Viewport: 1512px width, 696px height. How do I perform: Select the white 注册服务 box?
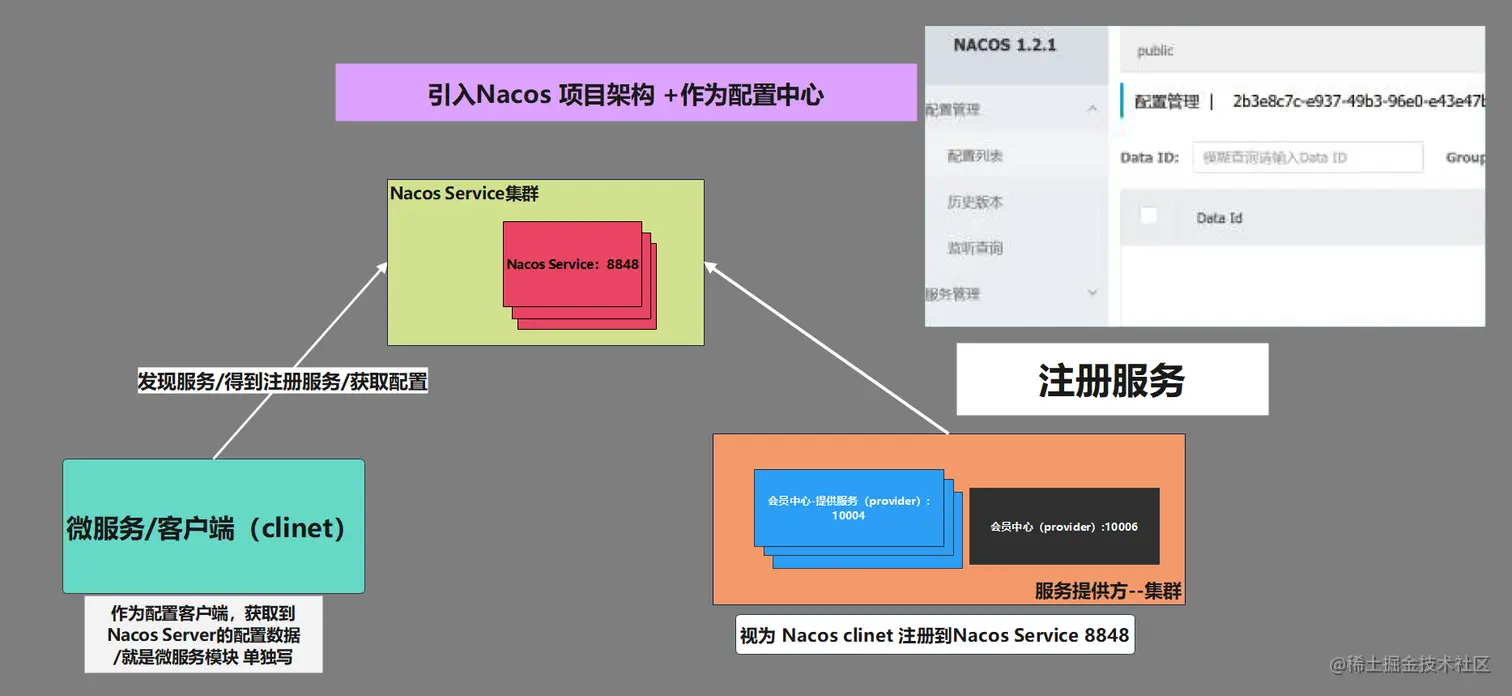pos(1112,380)
